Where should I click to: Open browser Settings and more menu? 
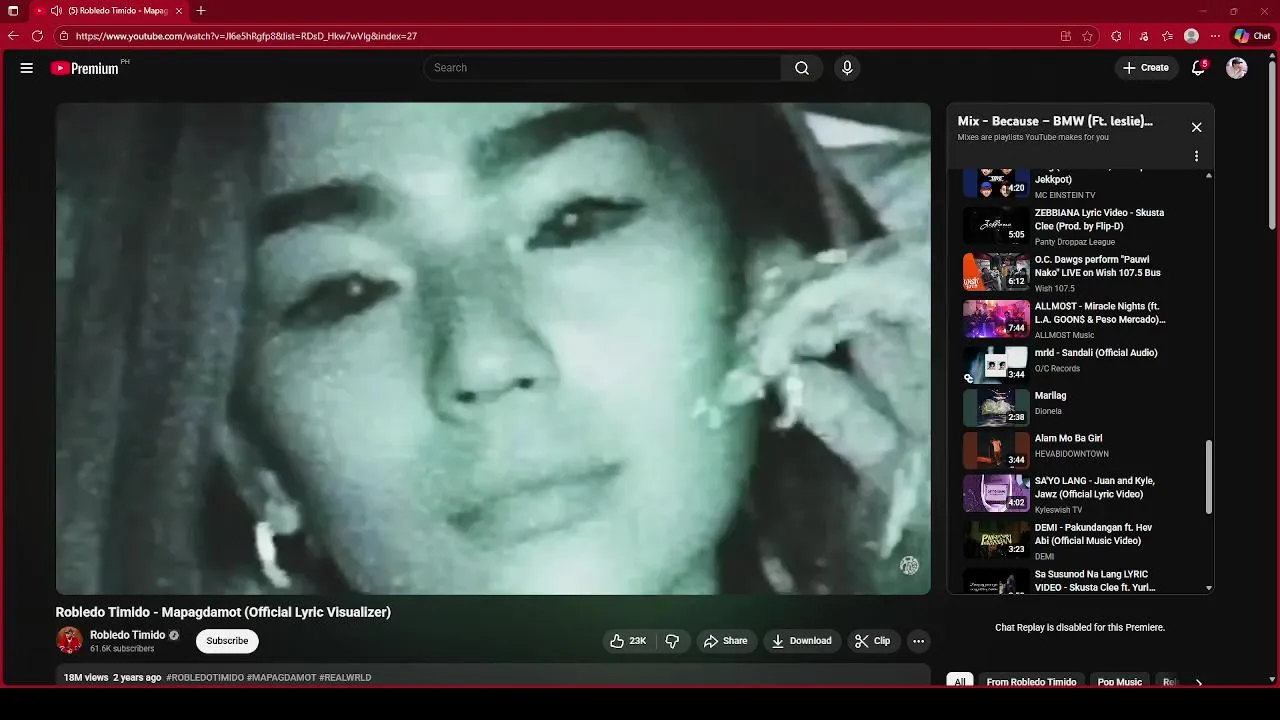(x=1215, y=36)
